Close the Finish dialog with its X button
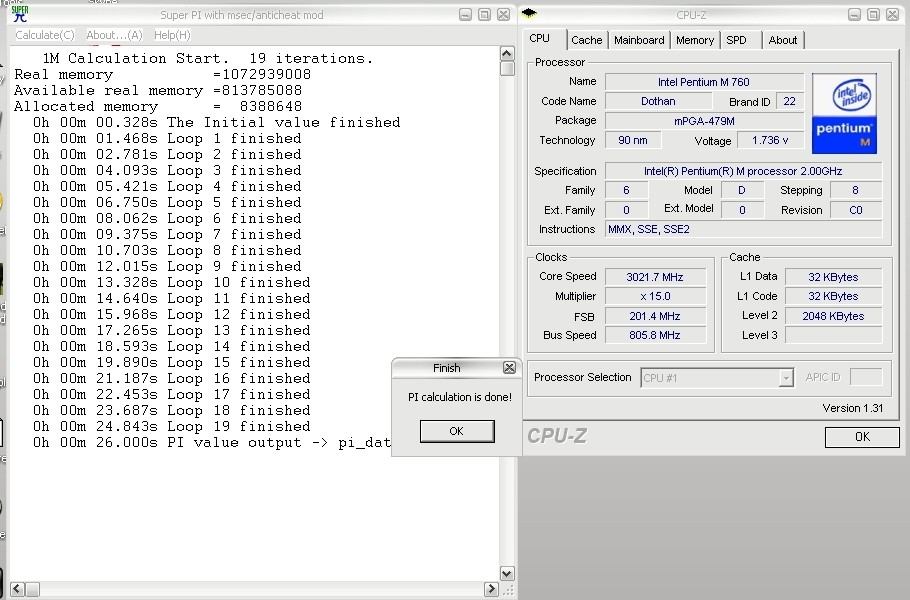This screenshot has width=910, height=600. (x=509, y=367)
